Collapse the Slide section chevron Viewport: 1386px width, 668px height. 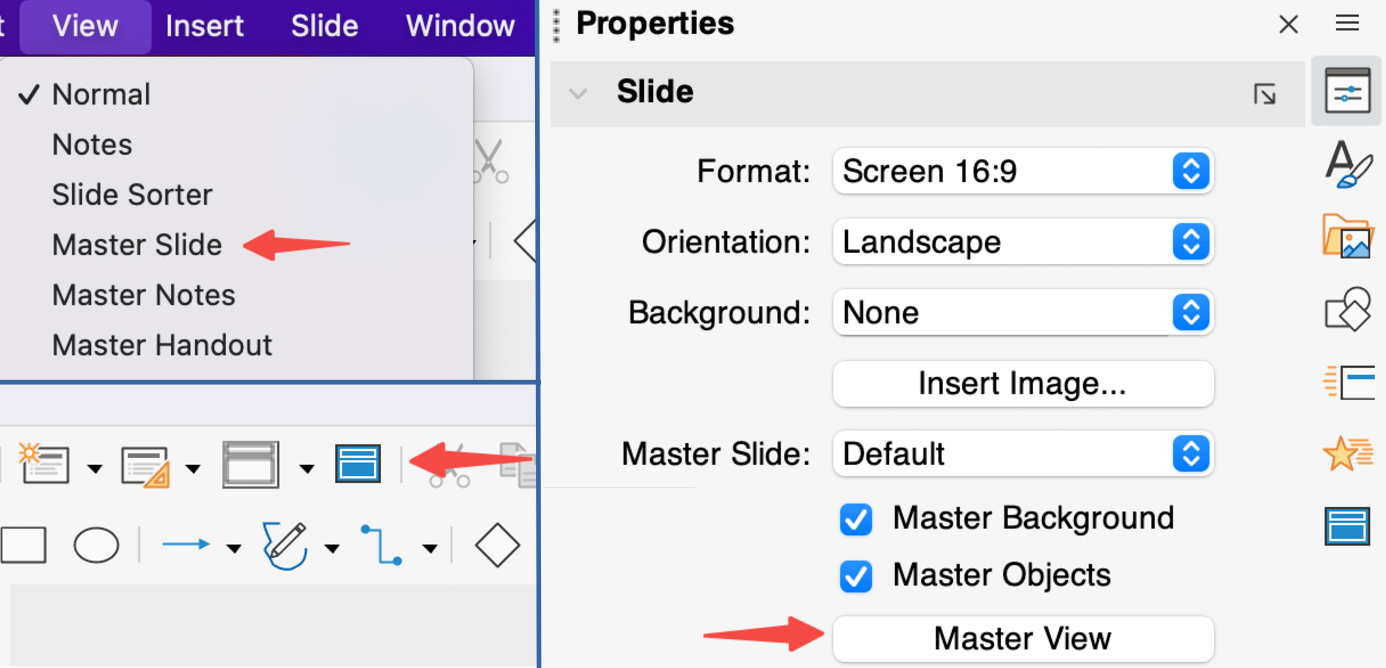[x=578, y=93]
